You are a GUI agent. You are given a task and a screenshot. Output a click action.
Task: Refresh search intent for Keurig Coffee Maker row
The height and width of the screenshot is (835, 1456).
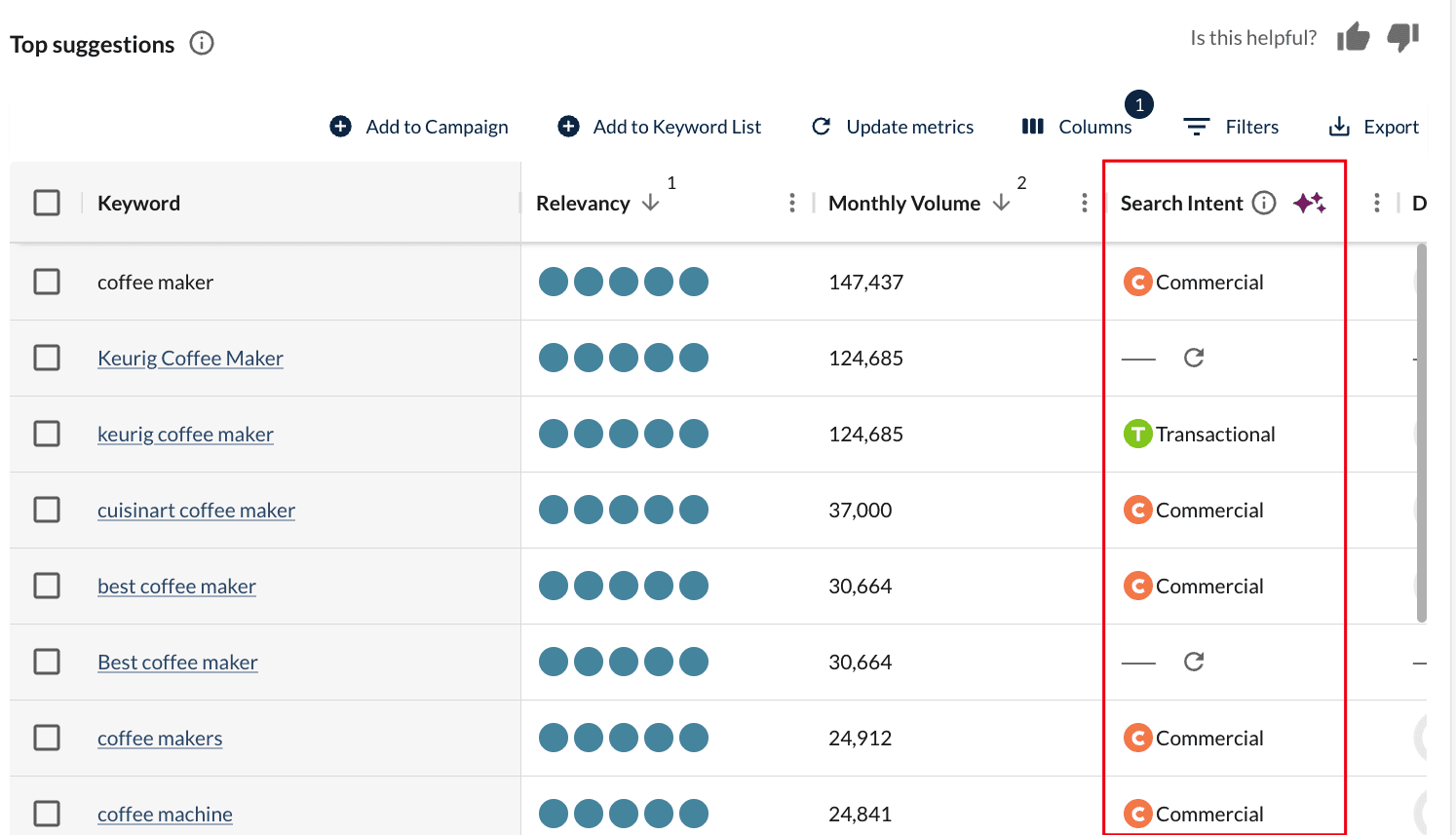[1194, 358]
